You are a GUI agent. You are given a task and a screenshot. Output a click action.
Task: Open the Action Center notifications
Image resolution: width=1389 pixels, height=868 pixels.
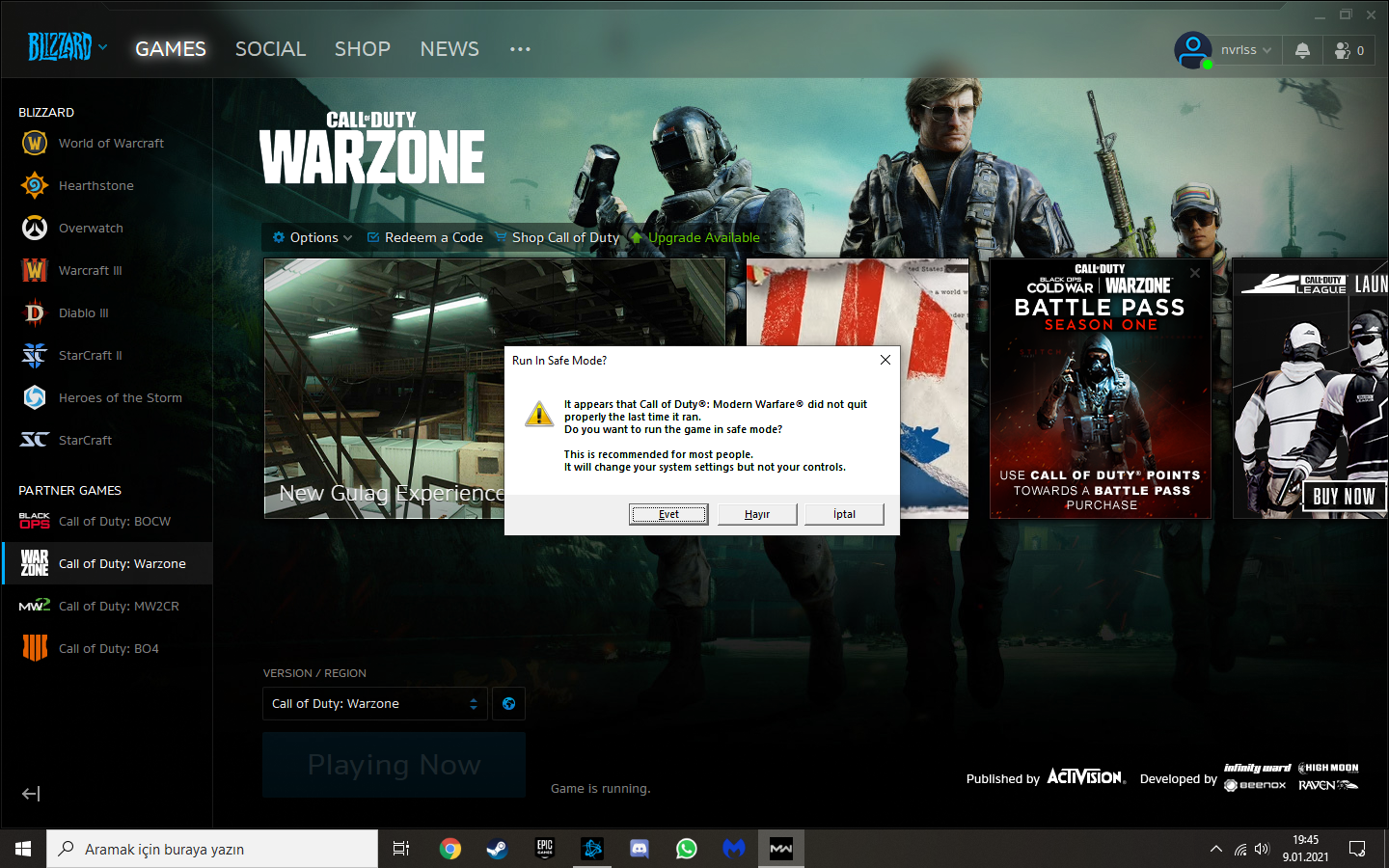tap(1357, 849)
